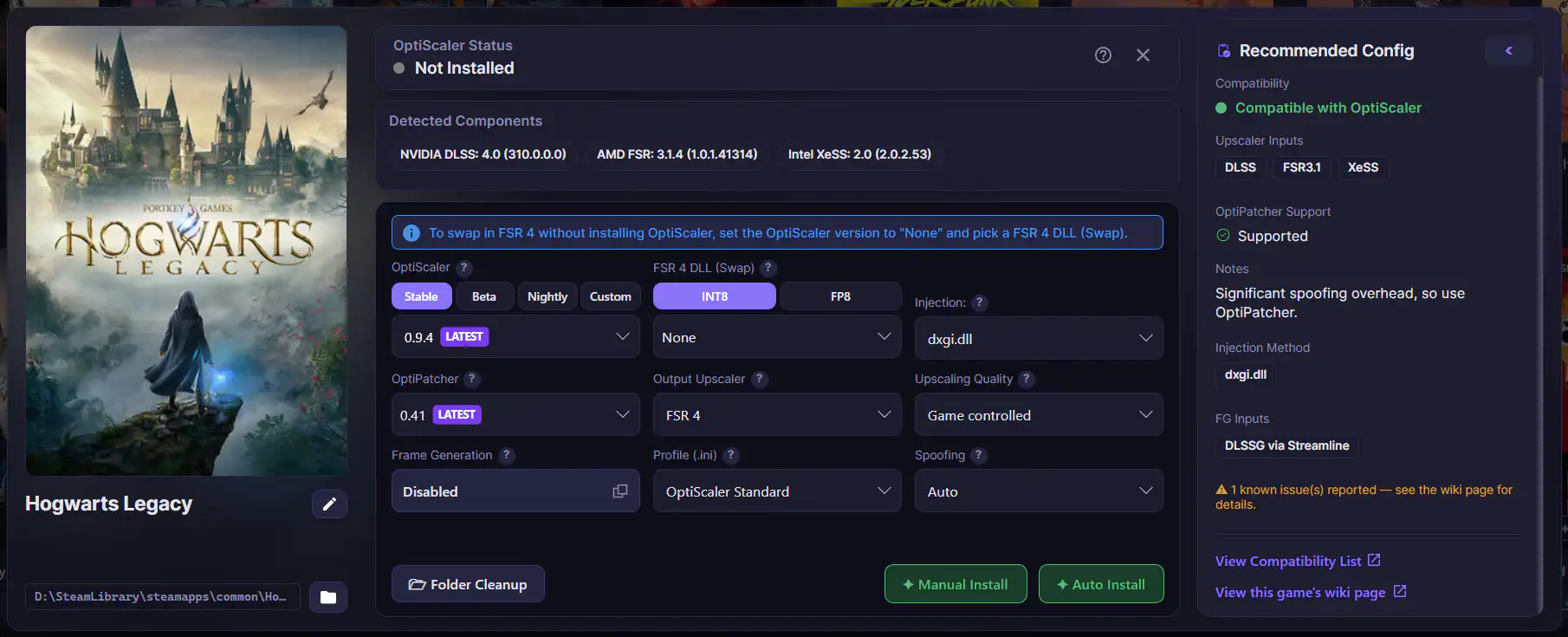Click the SteamLibrary game path field

(163, 597)
